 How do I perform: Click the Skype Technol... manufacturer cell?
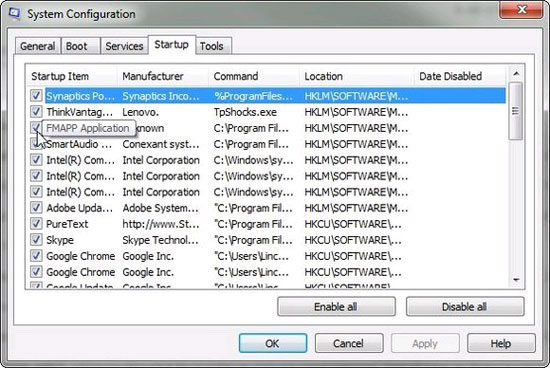[x=160, y=240]
